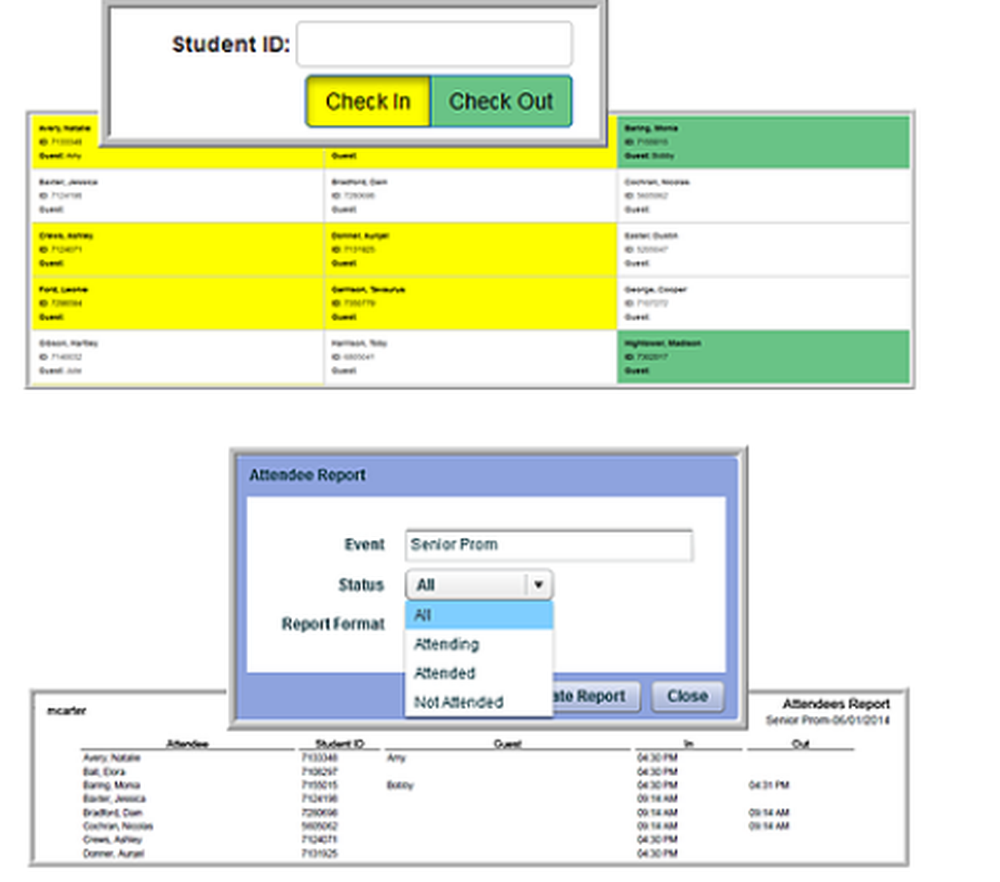Click the 04:31 PM out time
Image resolution: width=1000 pixels, height=882 pixels.
click(768, 785)
